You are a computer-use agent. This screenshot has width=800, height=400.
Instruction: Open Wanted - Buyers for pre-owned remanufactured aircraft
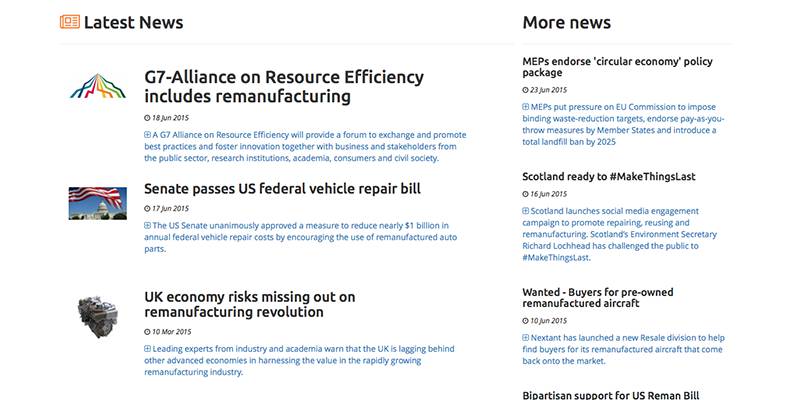coord(598,298)
